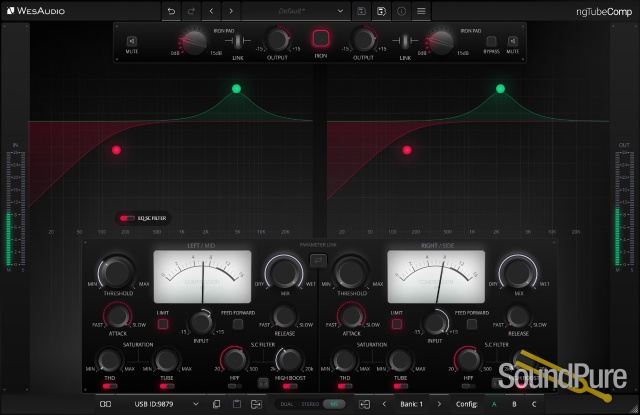The image size is (640, 415).
Task: Click the WesAudio logo
Action: point(36,11)
